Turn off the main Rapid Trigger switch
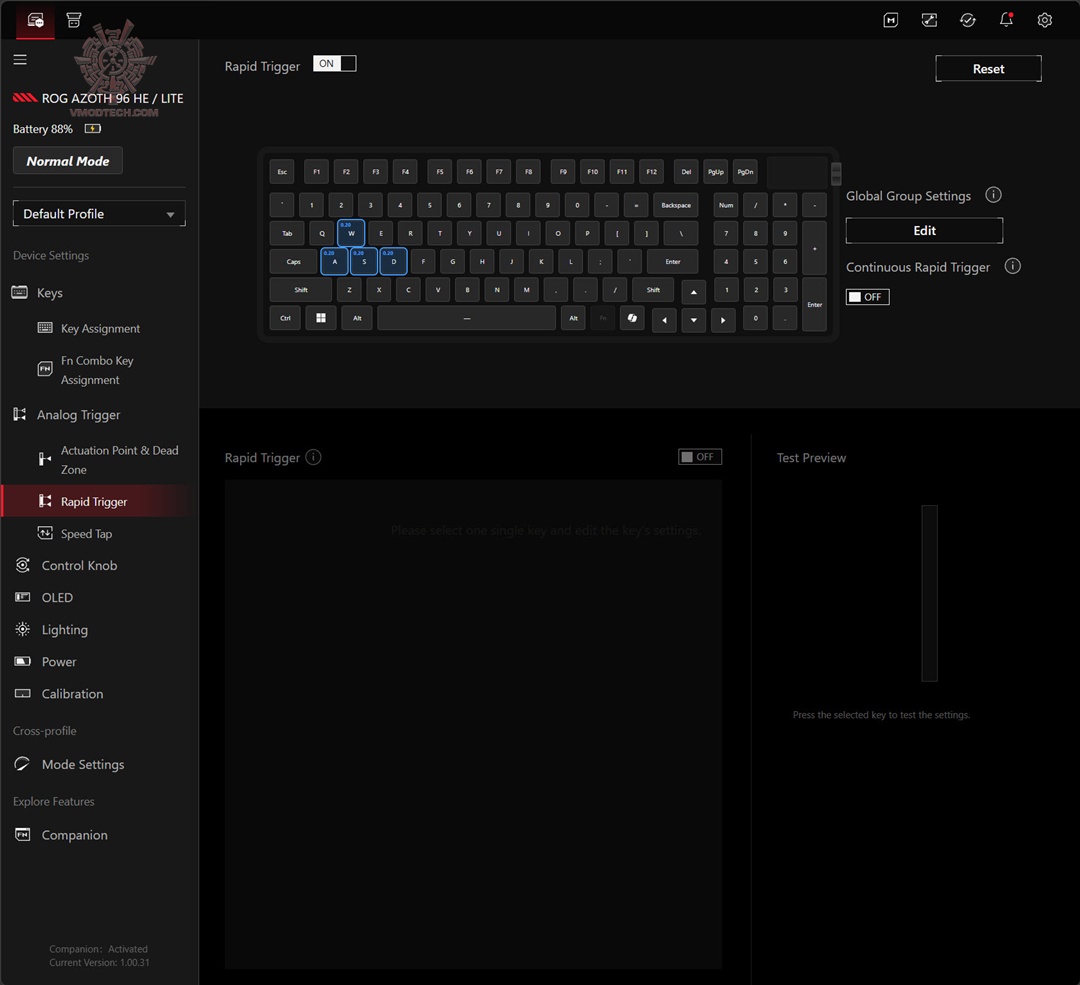The width and height of the screenshot is (1080, 985). (334, 63)
